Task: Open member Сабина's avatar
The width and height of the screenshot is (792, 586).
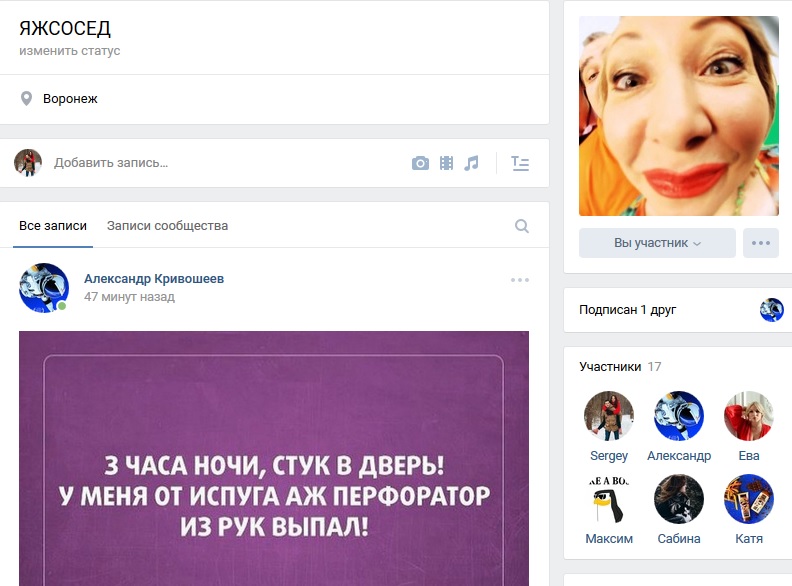Action: click(679, 499)
